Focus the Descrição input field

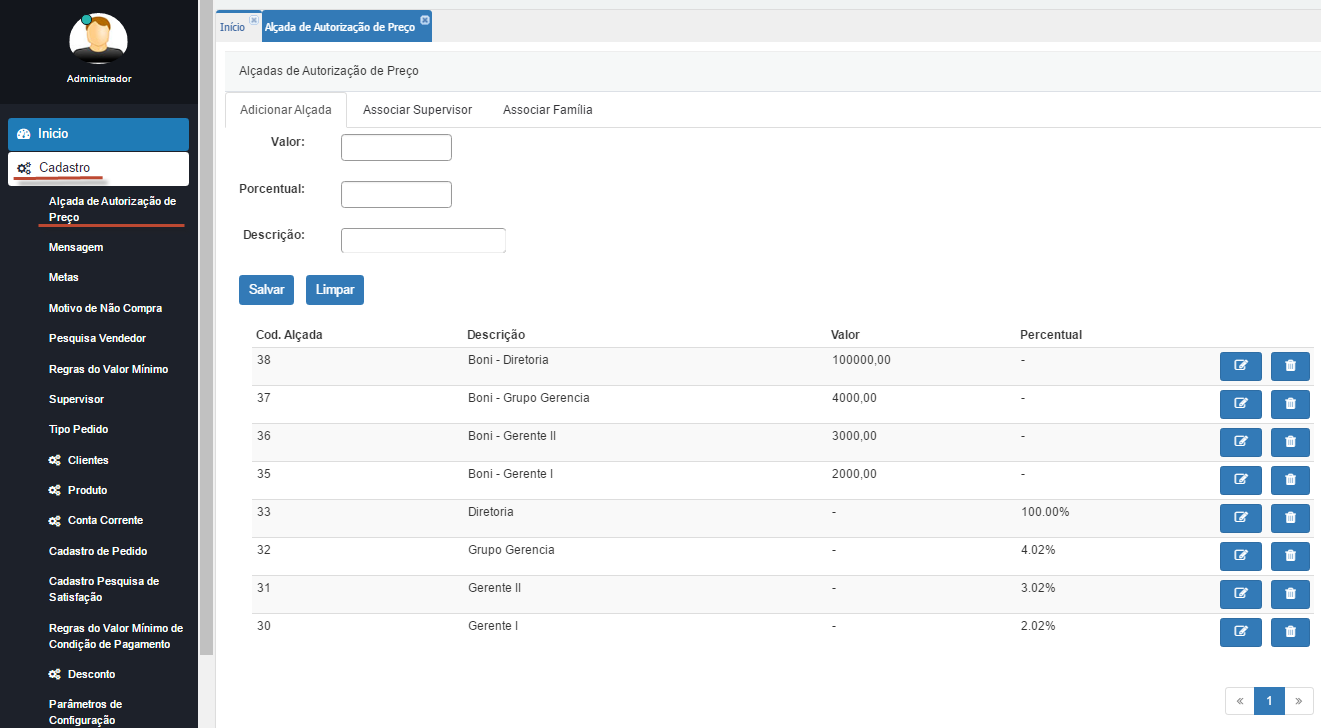pyautogui.click(x=423, y=240)
